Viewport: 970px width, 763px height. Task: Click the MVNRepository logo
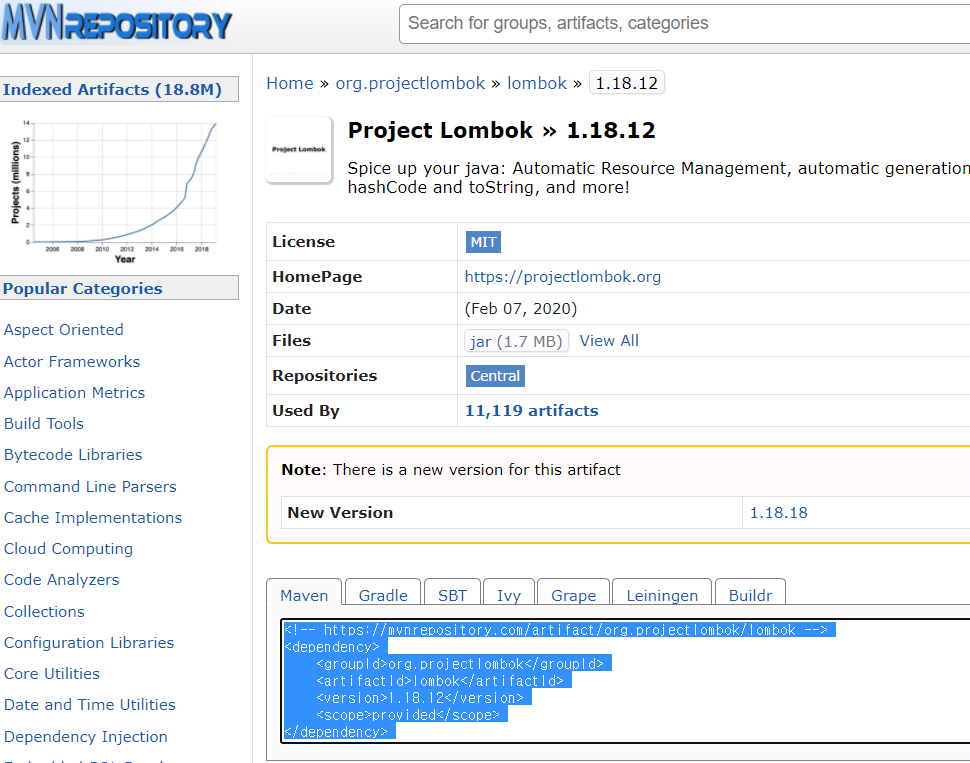[117, 24]
